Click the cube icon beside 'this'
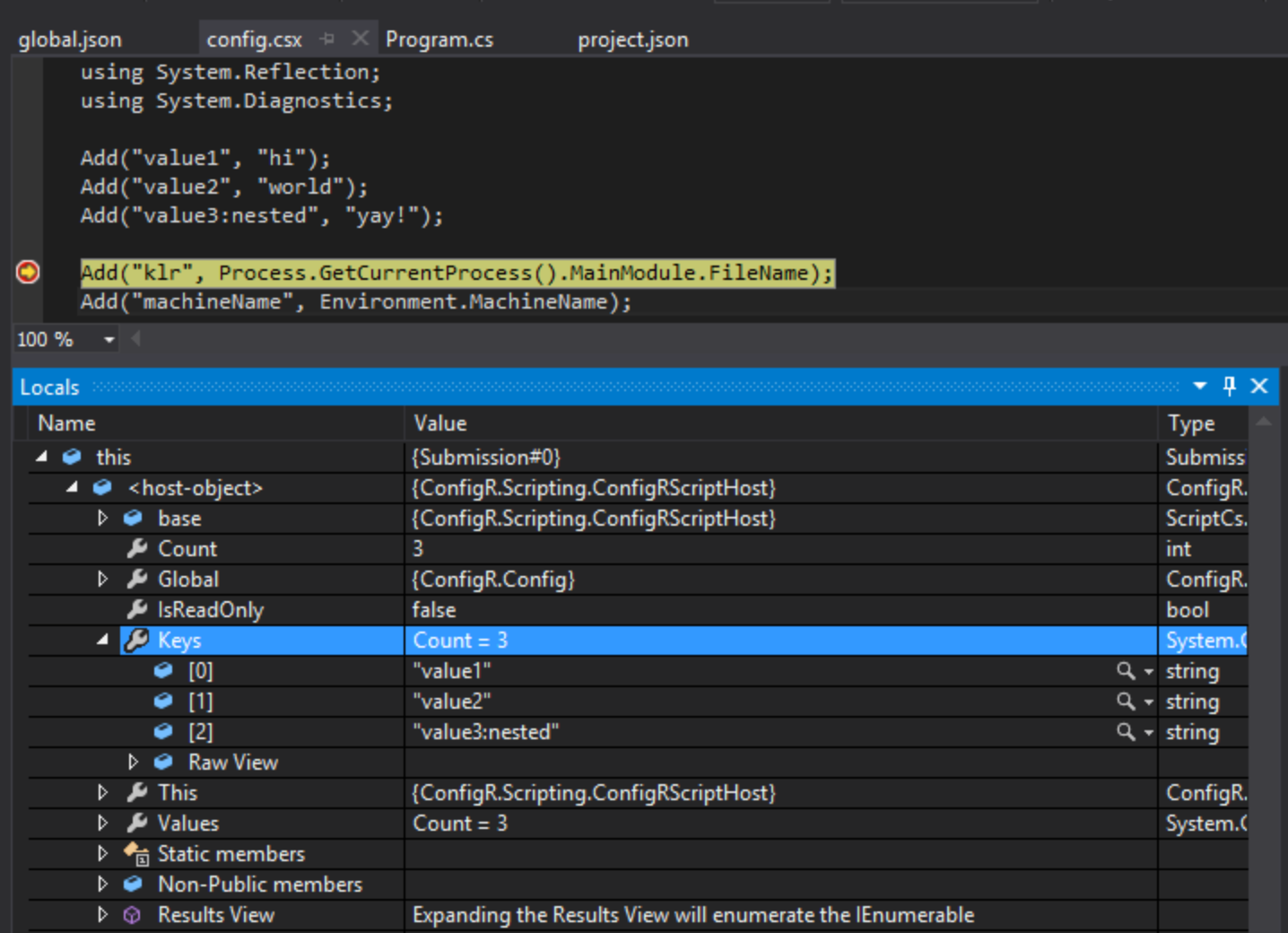This screenshot has height=933, width=1288. [x=72, y=457]
